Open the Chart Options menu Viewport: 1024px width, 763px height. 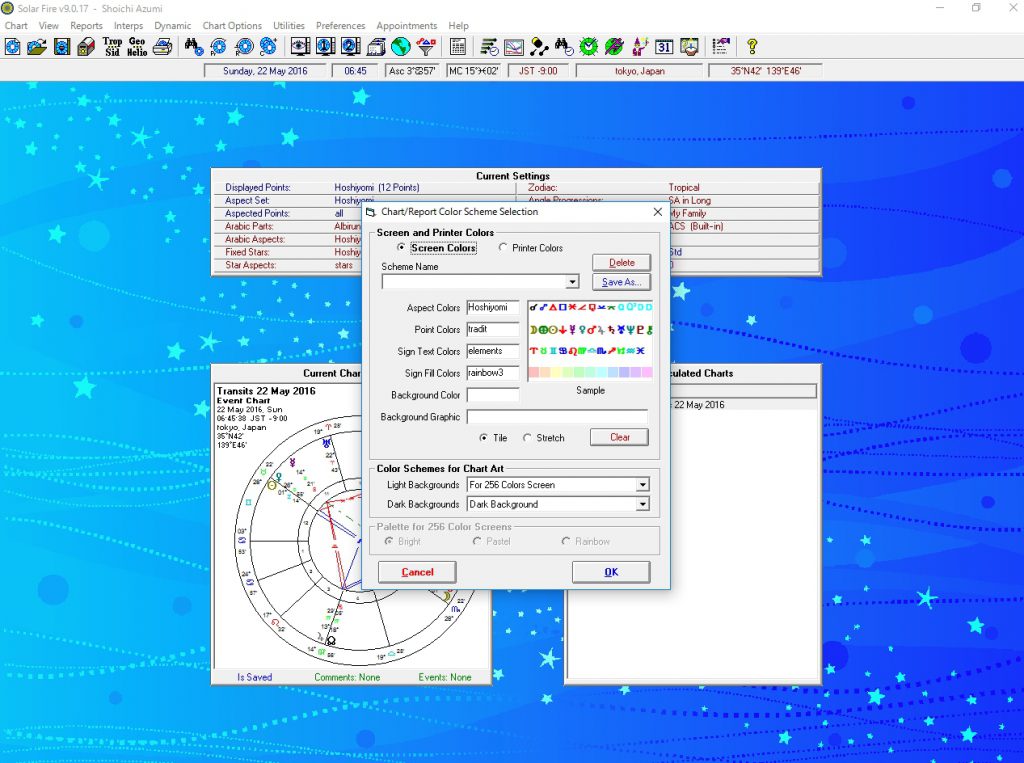(x=232, y=26)
